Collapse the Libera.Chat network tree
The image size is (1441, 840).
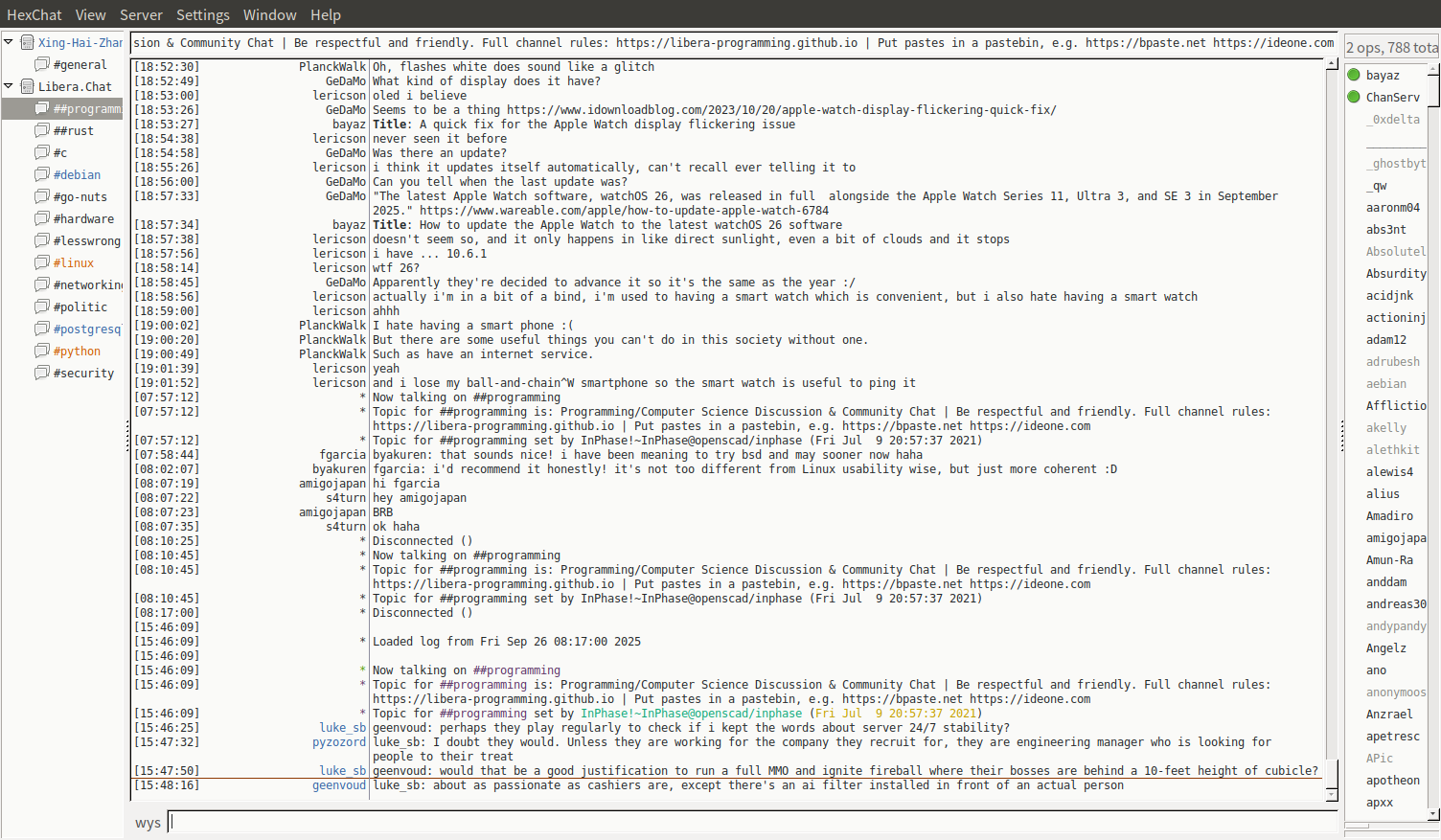pos(9,86)
